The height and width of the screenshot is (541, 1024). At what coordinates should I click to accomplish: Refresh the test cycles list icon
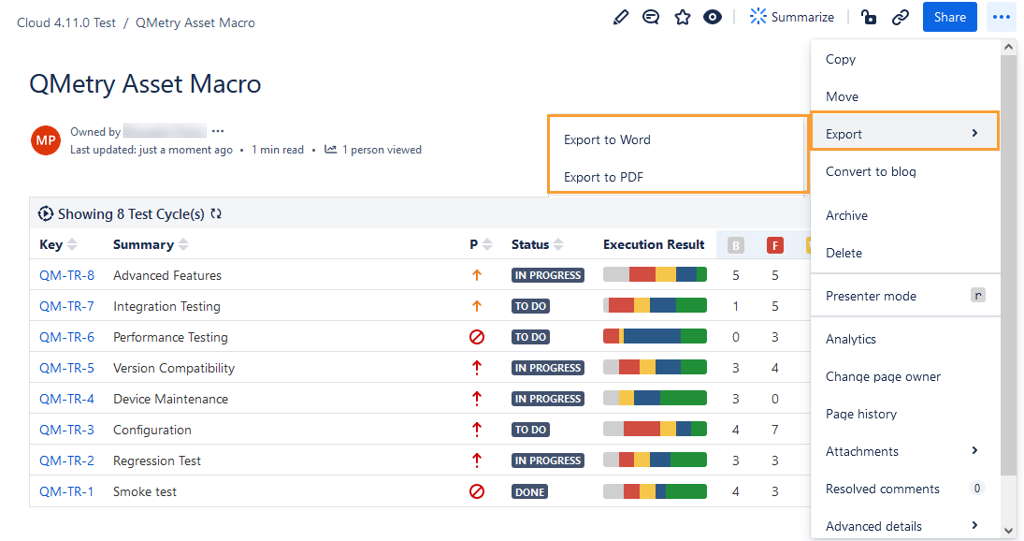coord(216,214)
